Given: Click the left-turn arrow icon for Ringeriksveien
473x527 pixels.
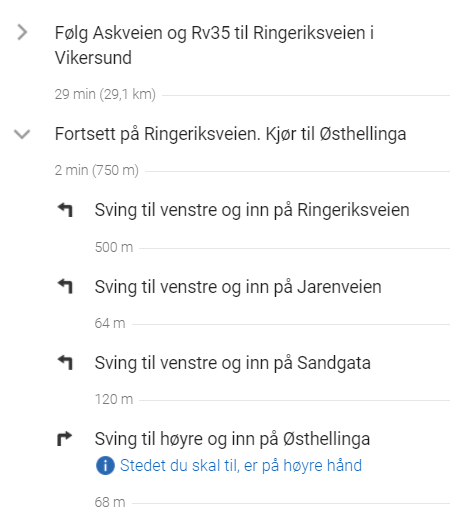Looking at the screenshot, I should tap(65, 210).
